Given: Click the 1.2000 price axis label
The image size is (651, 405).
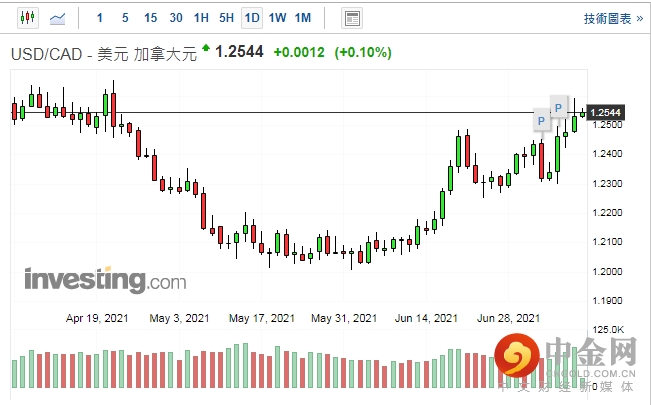Looking at the screenshot, I should tap(607, 271).
